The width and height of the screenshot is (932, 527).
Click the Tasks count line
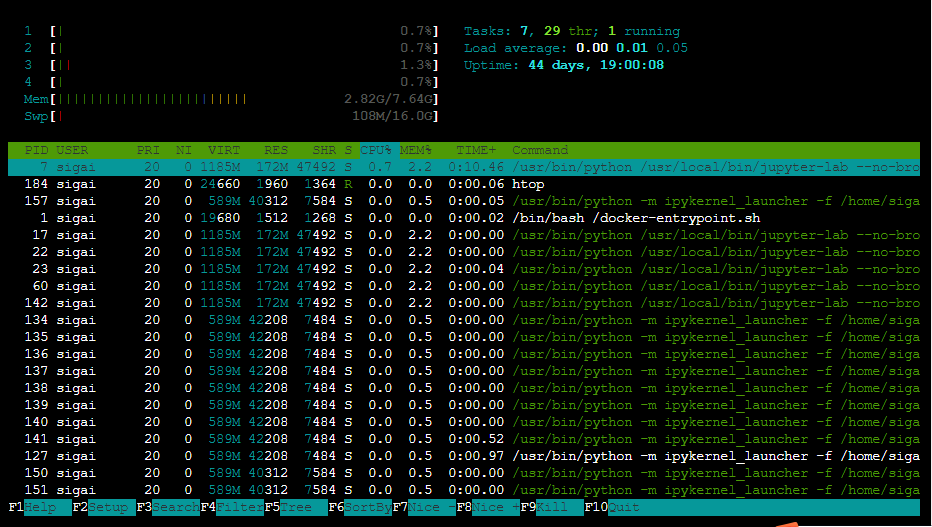[572, 31]
